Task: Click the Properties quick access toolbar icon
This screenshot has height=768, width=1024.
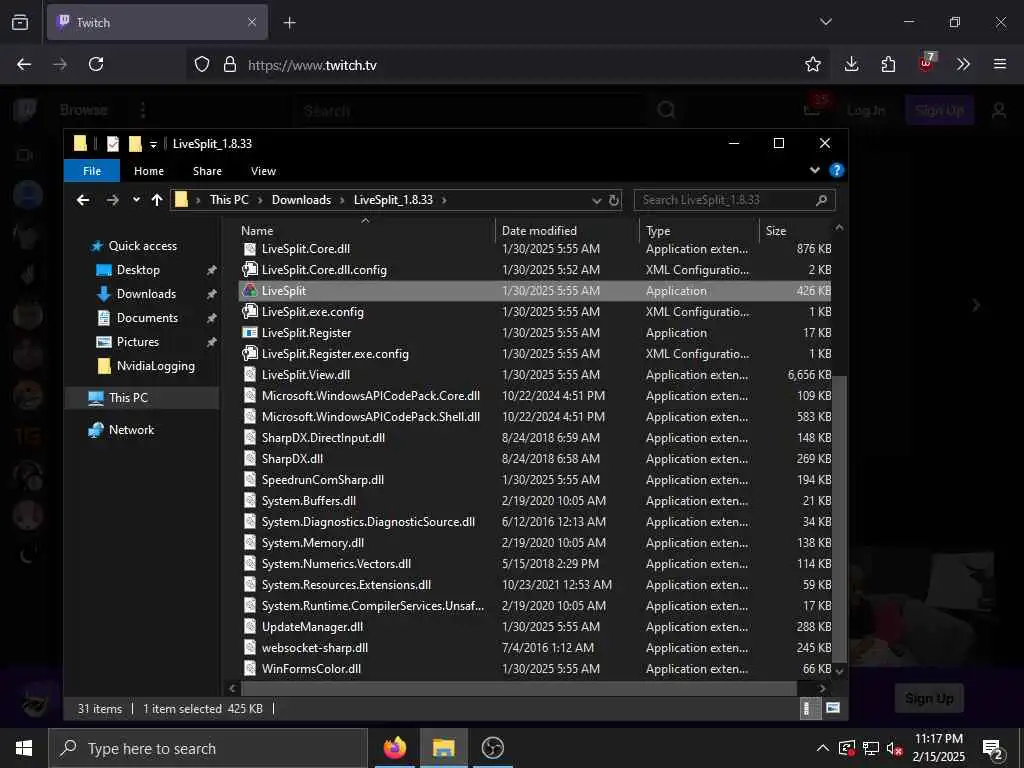Action: pyautogui.click(x=113, y=144)
